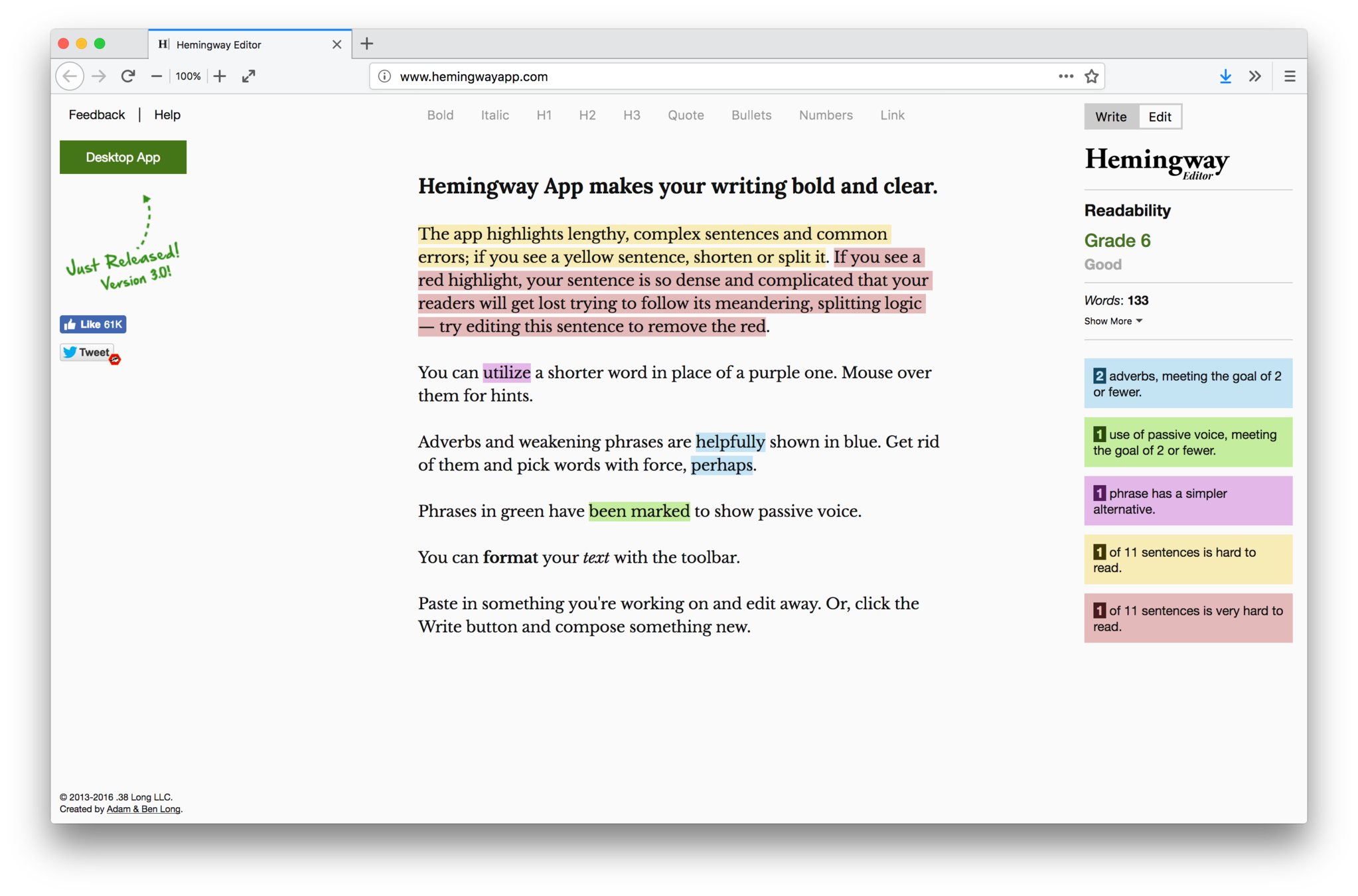Click the site info icon in the address bar

click(x=384, y=76)
